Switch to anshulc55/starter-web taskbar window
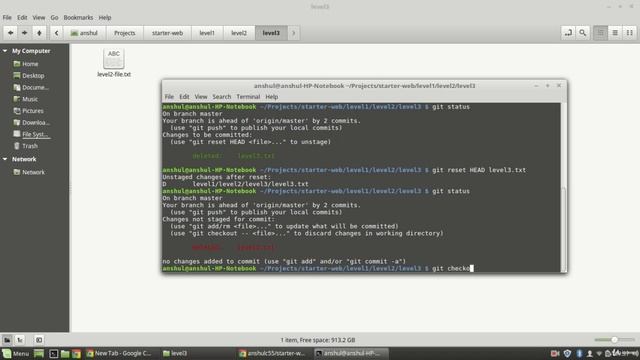The width and height of the screenshot is (640, 360). point(272,353)
